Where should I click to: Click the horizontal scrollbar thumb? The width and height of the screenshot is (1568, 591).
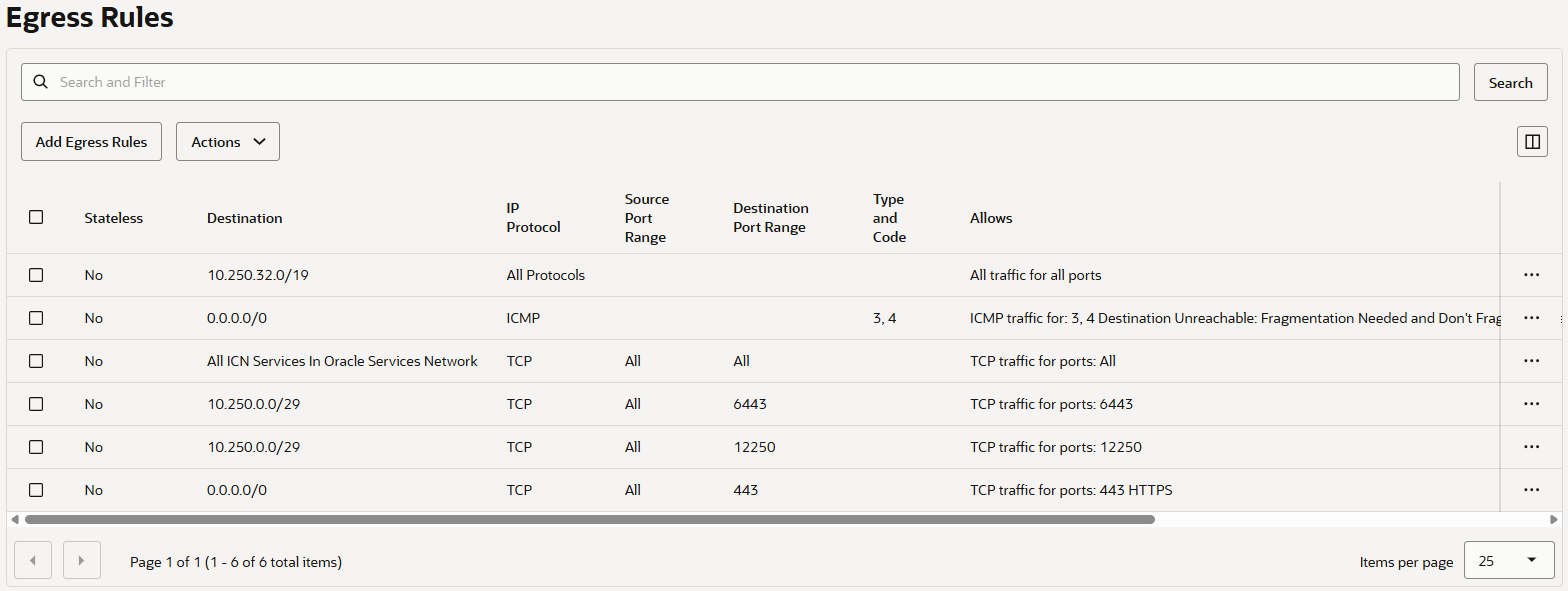(590, 520)
